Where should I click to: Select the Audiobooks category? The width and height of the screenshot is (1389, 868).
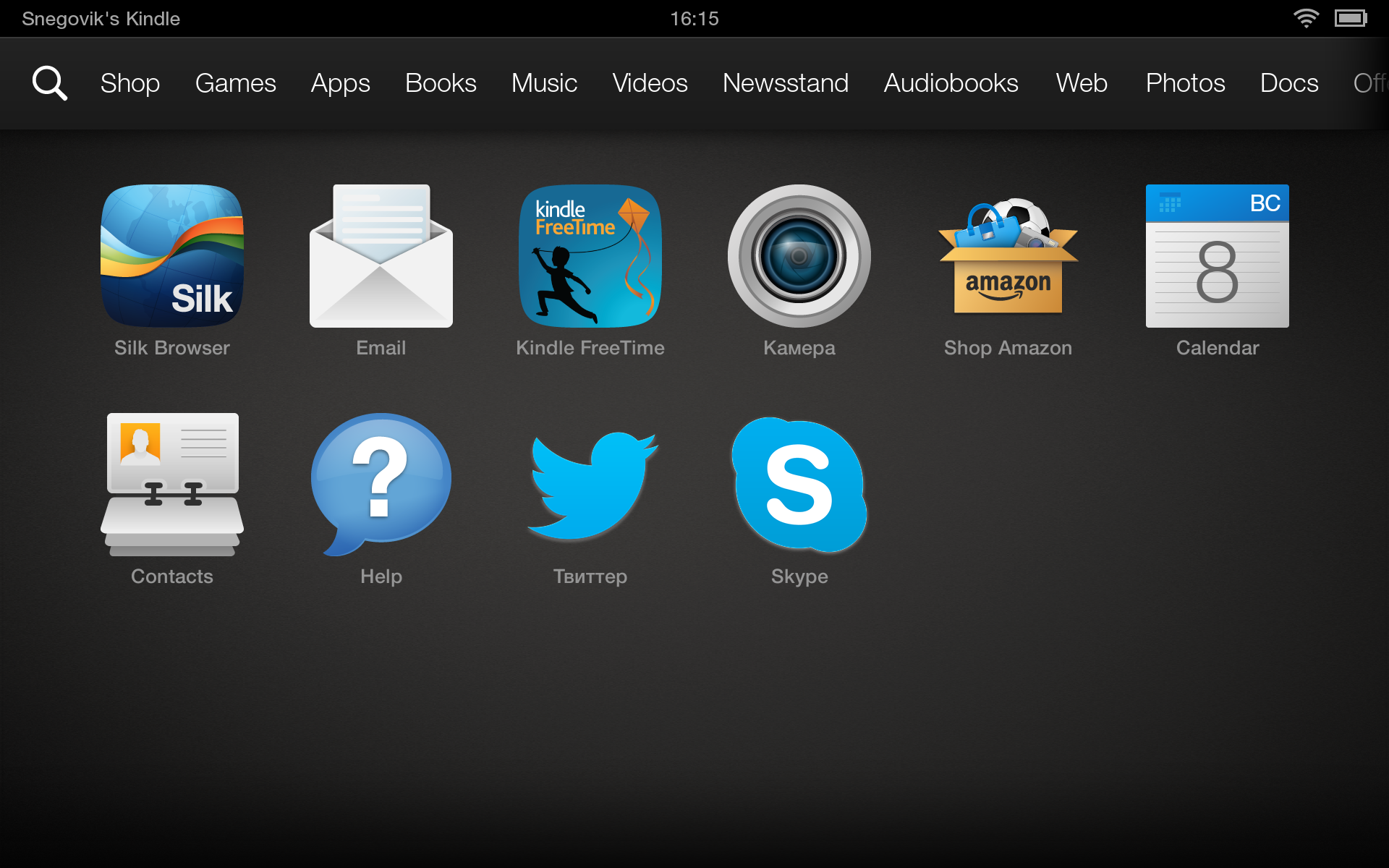(951, 83)
